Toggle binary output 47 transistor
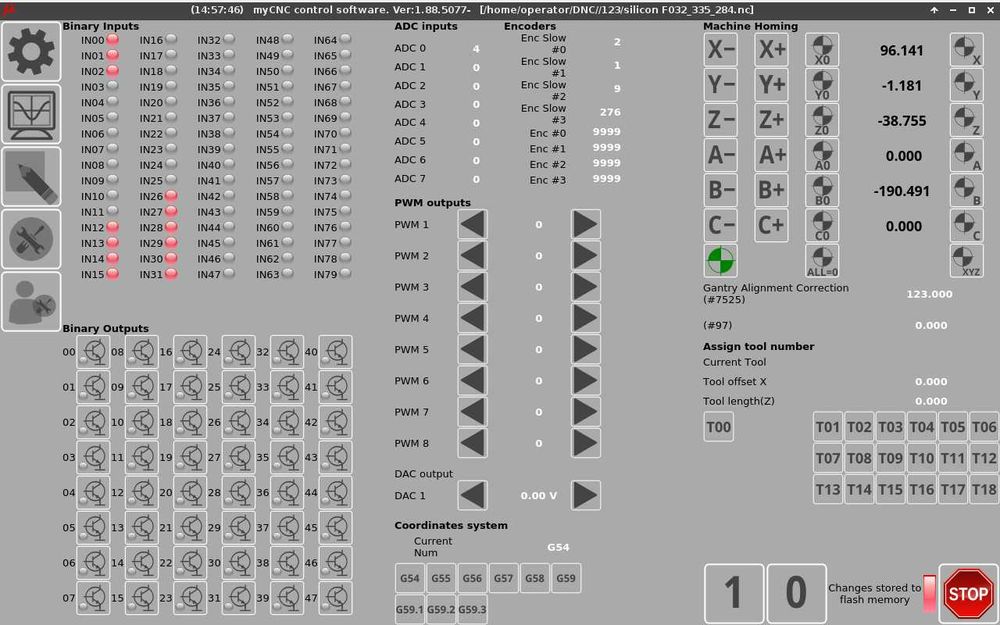1000x625 pixels. [335, 598]
